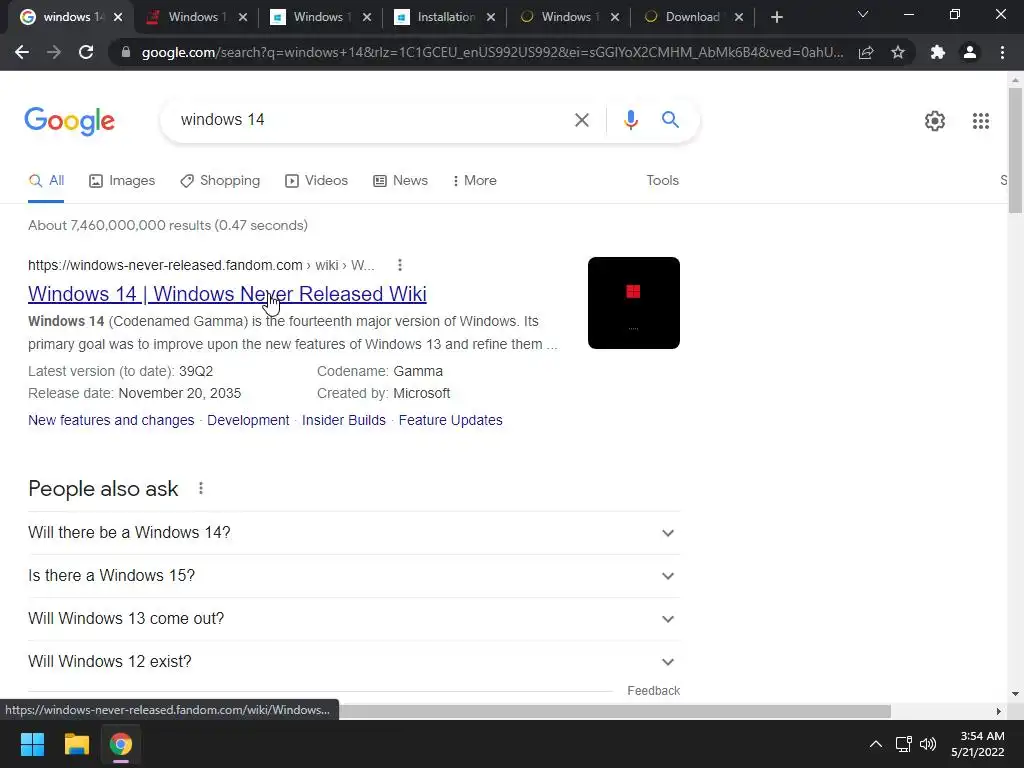Screen dimensions: 1024x768
Task: Click the view site information lock icon
Action: click(125, 52)
